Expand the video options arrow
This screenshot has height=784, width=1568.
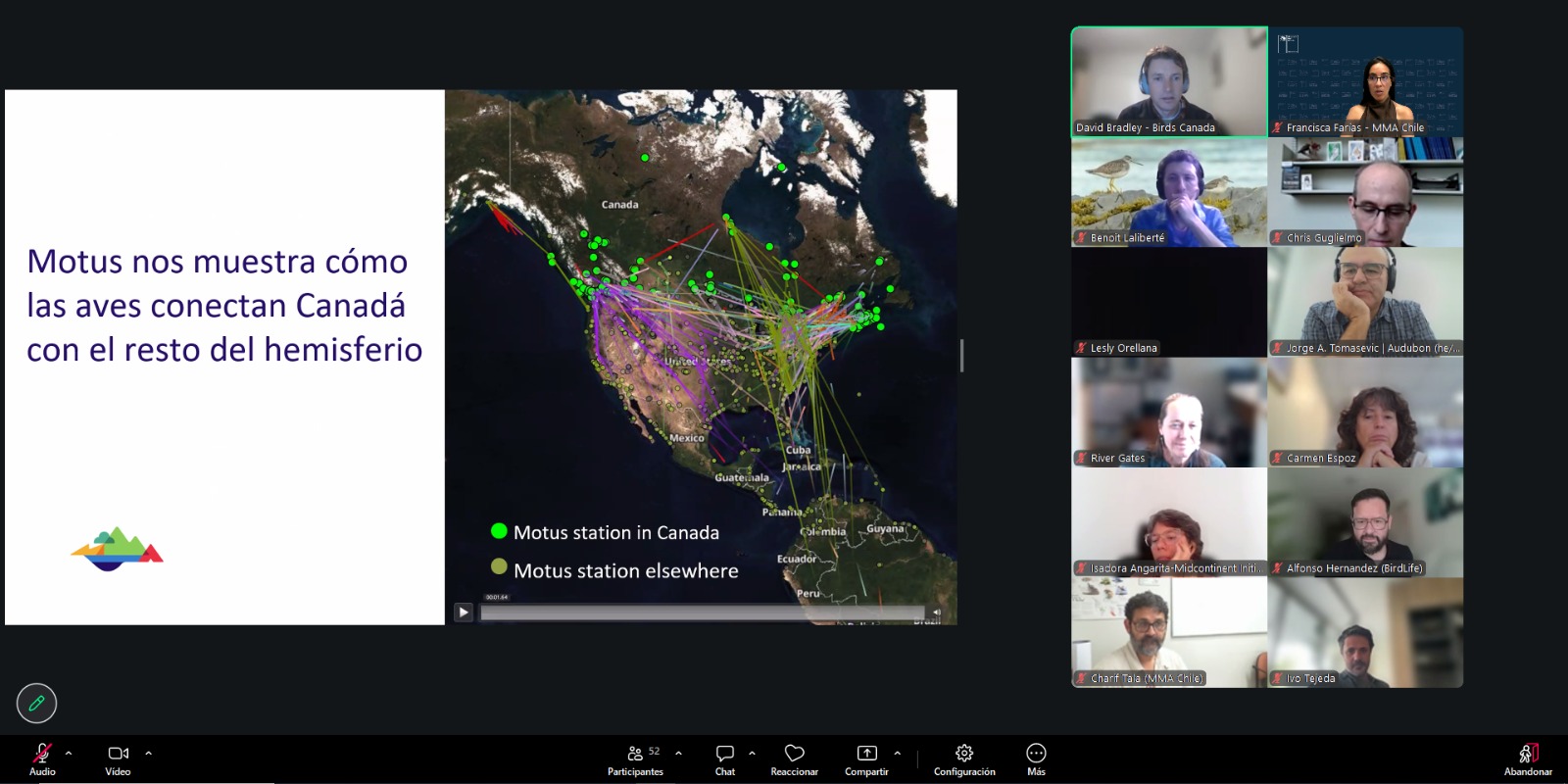tap(149, 753)
